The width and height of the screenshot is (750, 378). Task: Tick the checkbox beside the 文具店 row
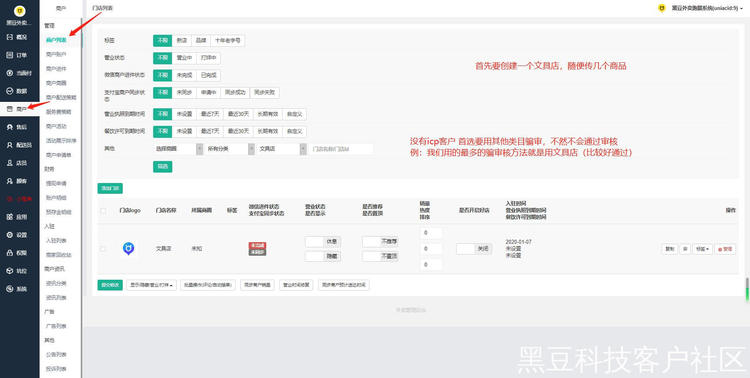[102, 249]
